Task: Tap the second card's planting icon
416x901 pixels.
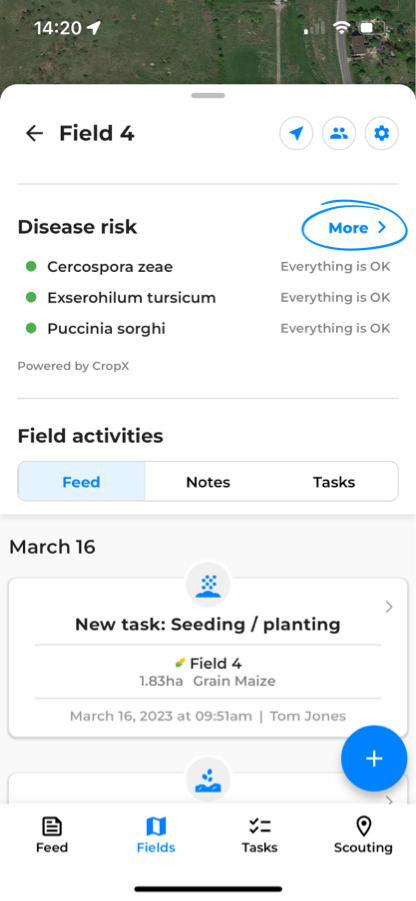Action: coord(208,780)
